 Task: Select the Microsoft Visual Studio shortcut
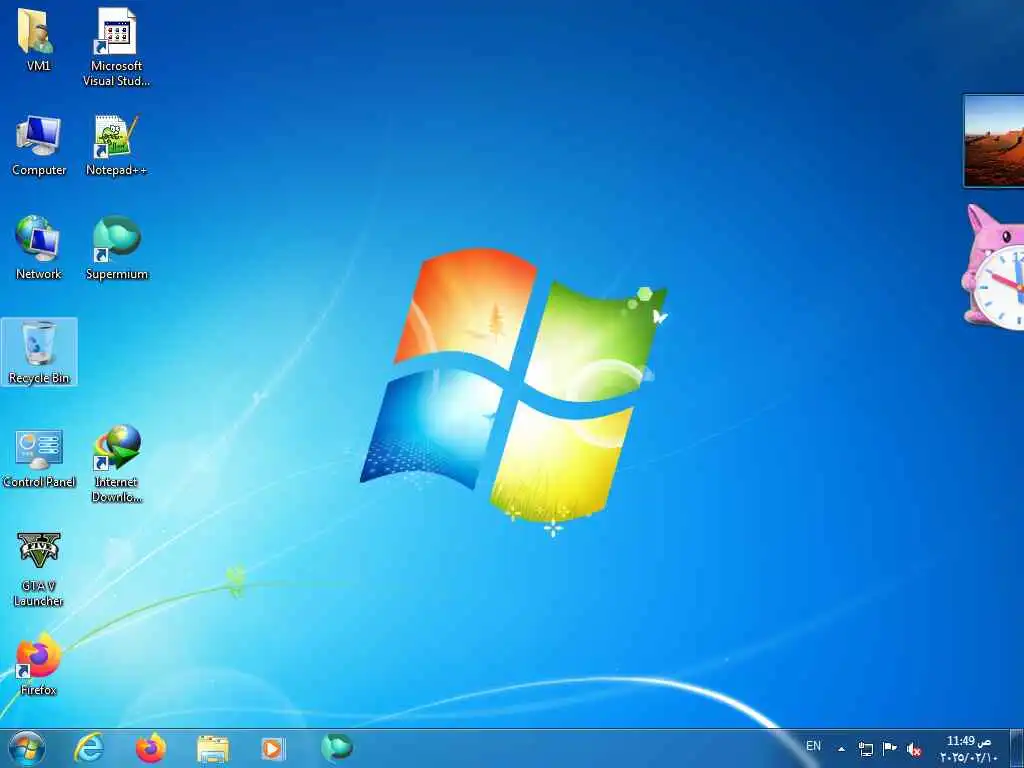click(x=116, y=47)
